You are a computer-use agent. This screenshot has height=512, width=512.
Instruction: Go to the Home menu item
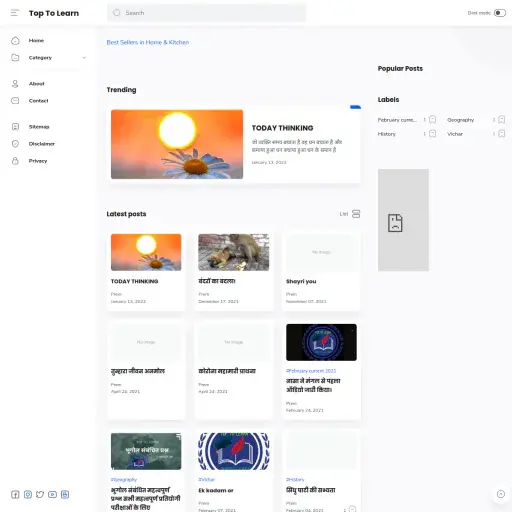click(x=36, y=41)
